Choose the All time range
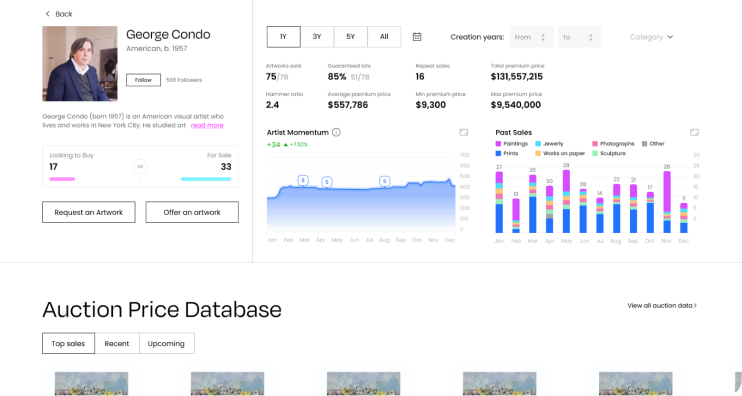The width and height of the screenshot is (742, 396). pyautogui.click(x=384, y=37)
